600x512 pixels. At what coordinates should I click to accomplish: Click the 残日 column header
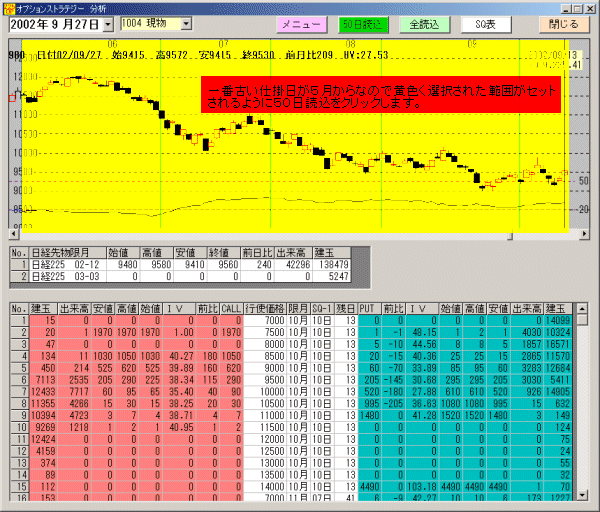tap(346, 308)
